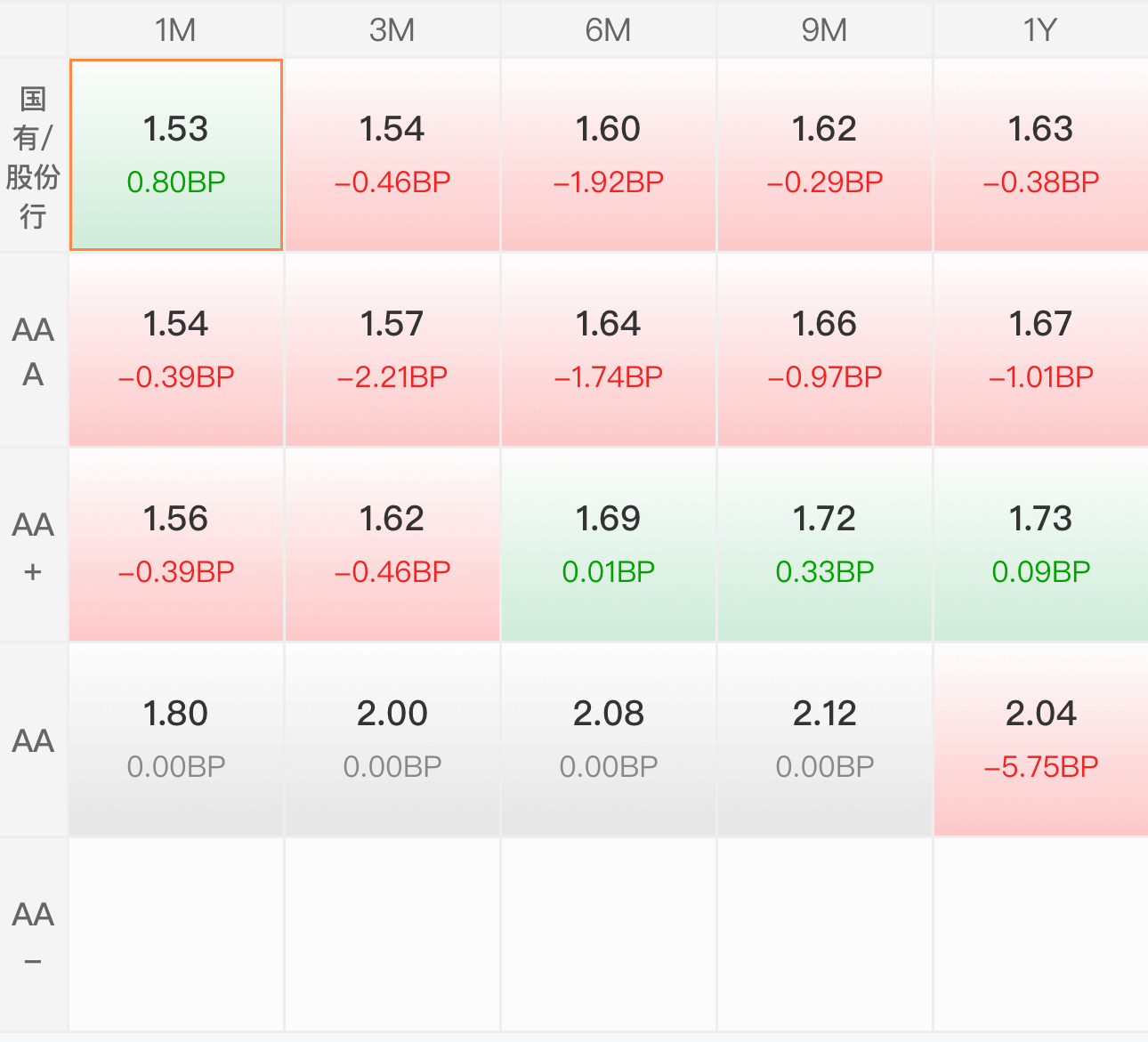Click the 2.00 cell in AA row
This screenshot has height=1042, width=1148.
pyautogui.click(x=392, y=740)
